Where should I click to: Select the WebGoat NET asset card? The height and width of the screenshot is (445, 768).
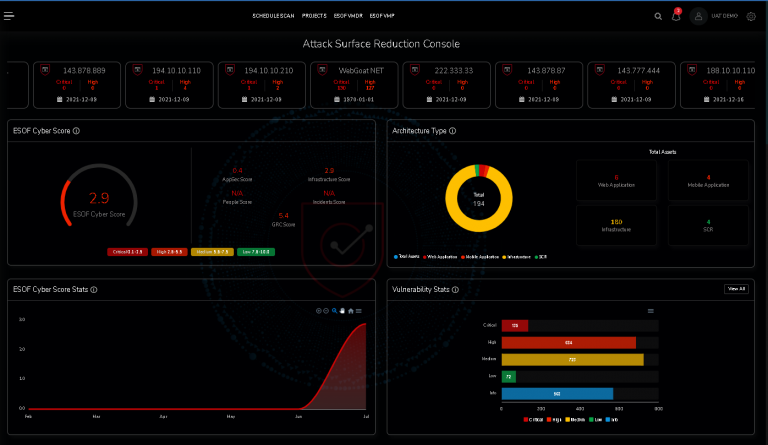point(354,85)
